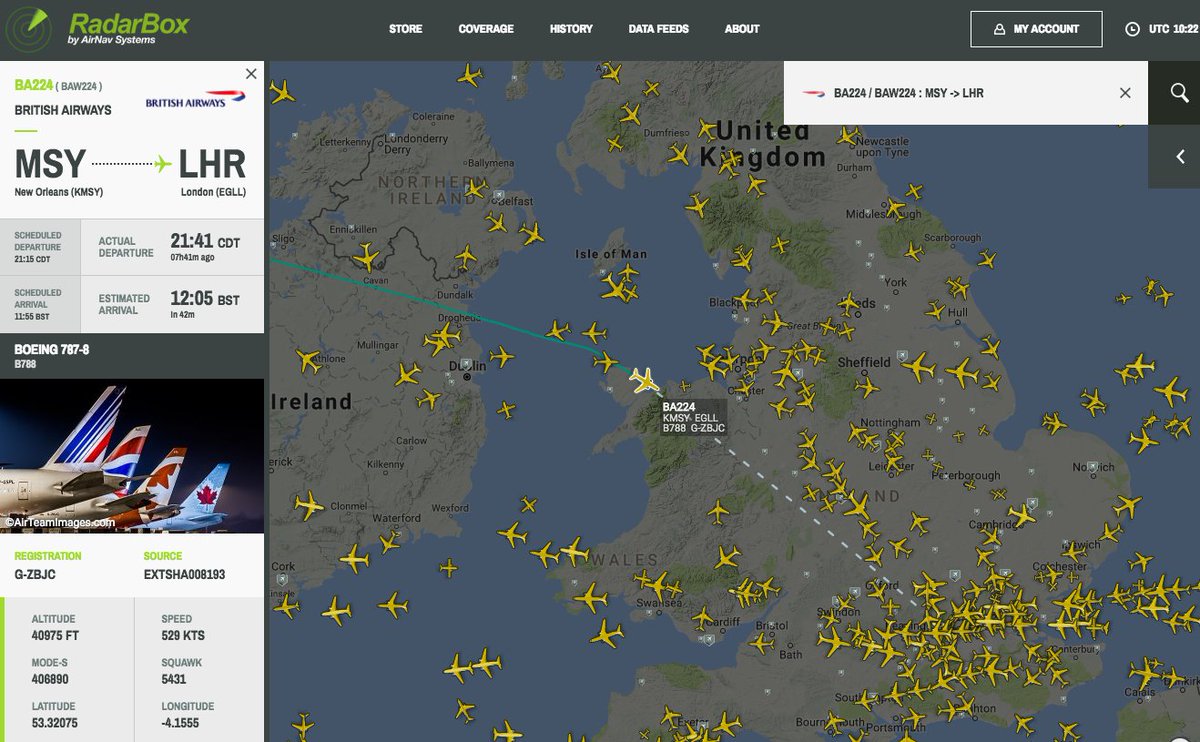Clear the BA224 search result with X

pos(1125,93)
